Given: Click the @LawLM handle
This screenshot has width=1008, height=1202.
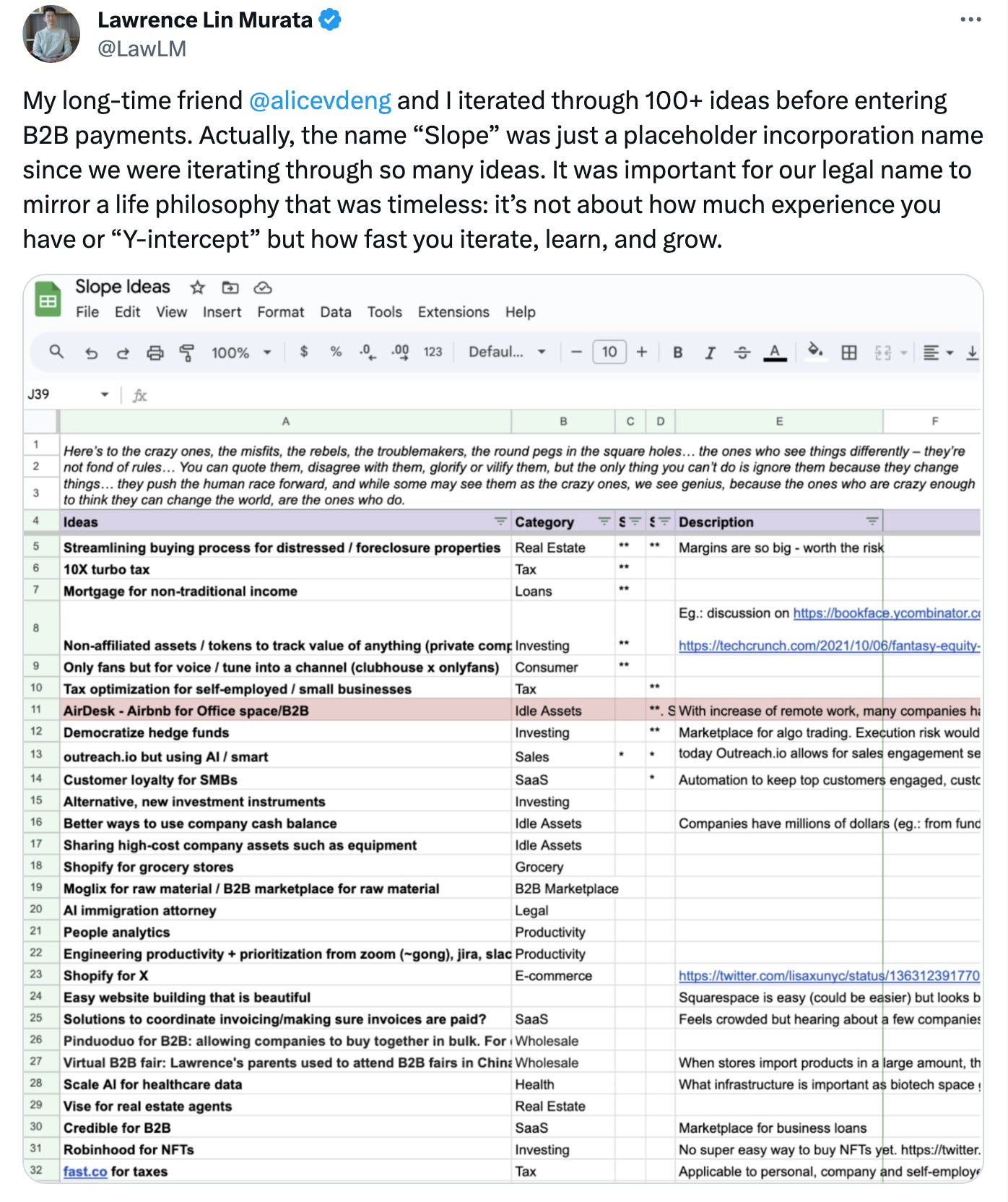Looking at the screenshot, I should coord(142,48).
